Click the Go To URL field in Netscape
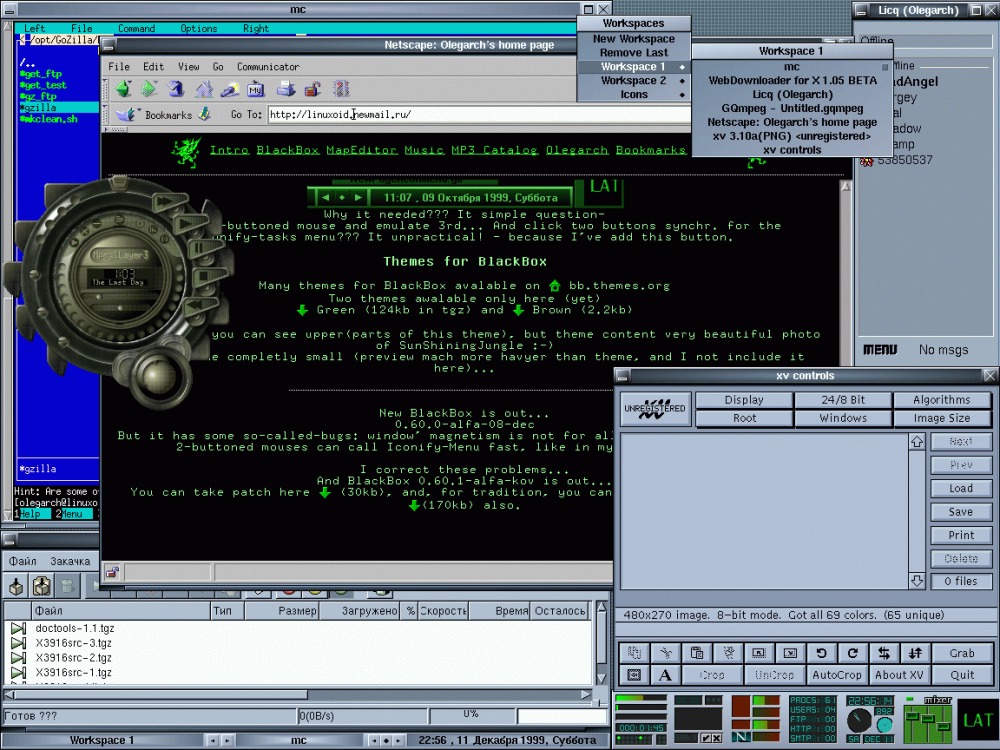The image size is (1000, 750). pyautogui.click(x=478, y=115)
